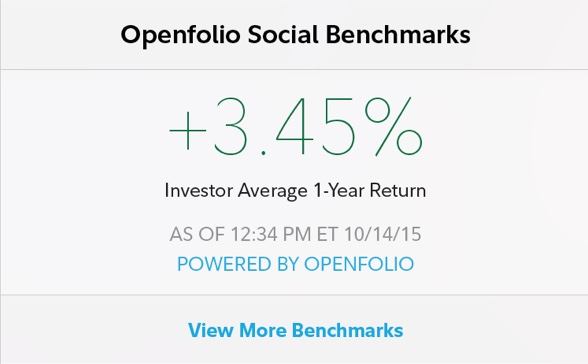This screenshot has width=588, height=364.
Task: Click the word OPENFOLIO in the powered-by line
Action: click(x=359, y=264)
